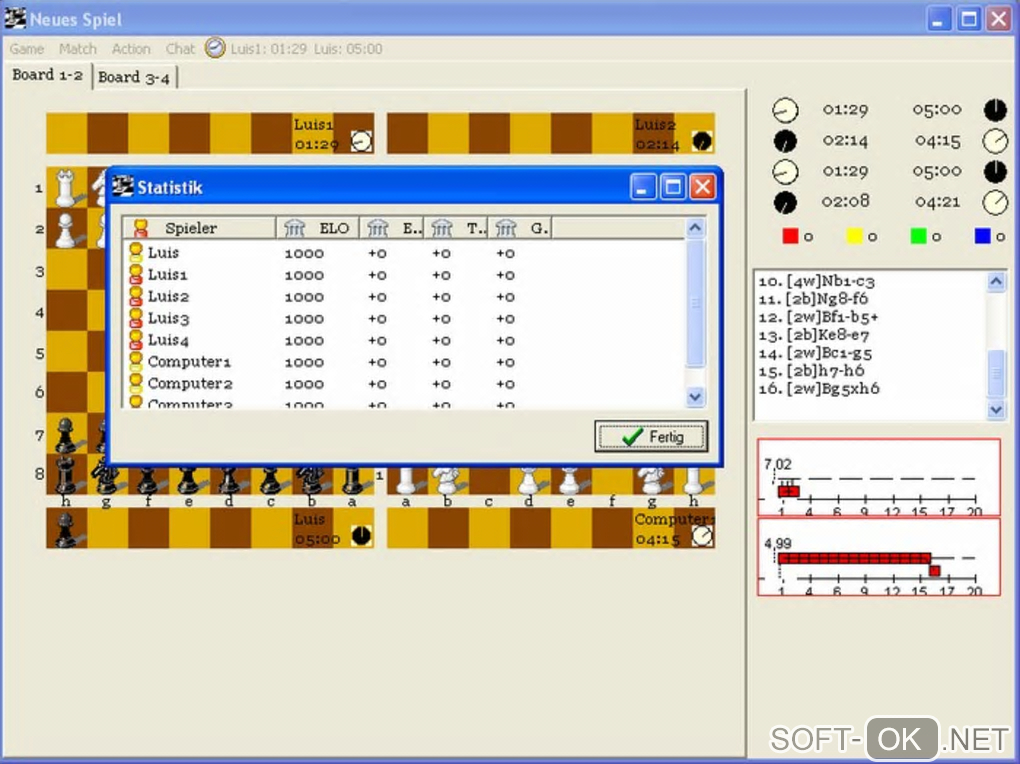Select move 13. [2b]Ke8-e7
Image resolution: width=1020 pixels, height=764 pixels.
pos(814,335)
